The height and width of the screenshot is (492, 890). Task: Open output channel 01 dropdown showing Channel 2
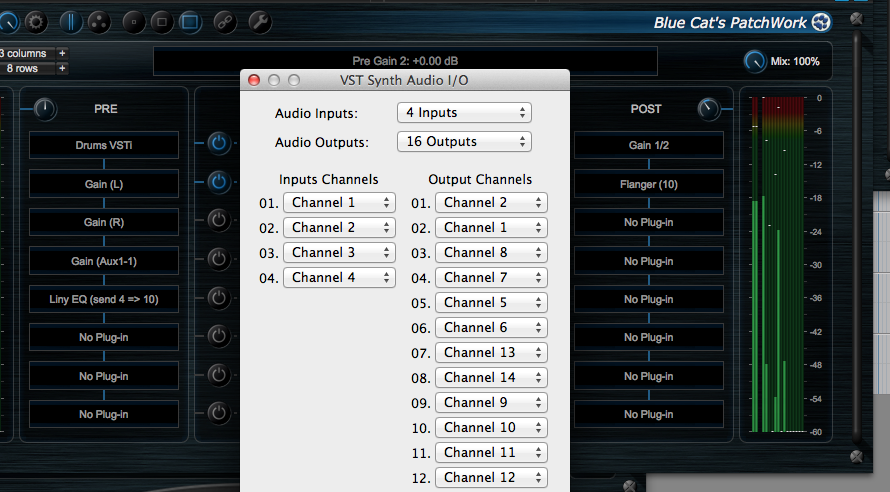coord(492,203)
